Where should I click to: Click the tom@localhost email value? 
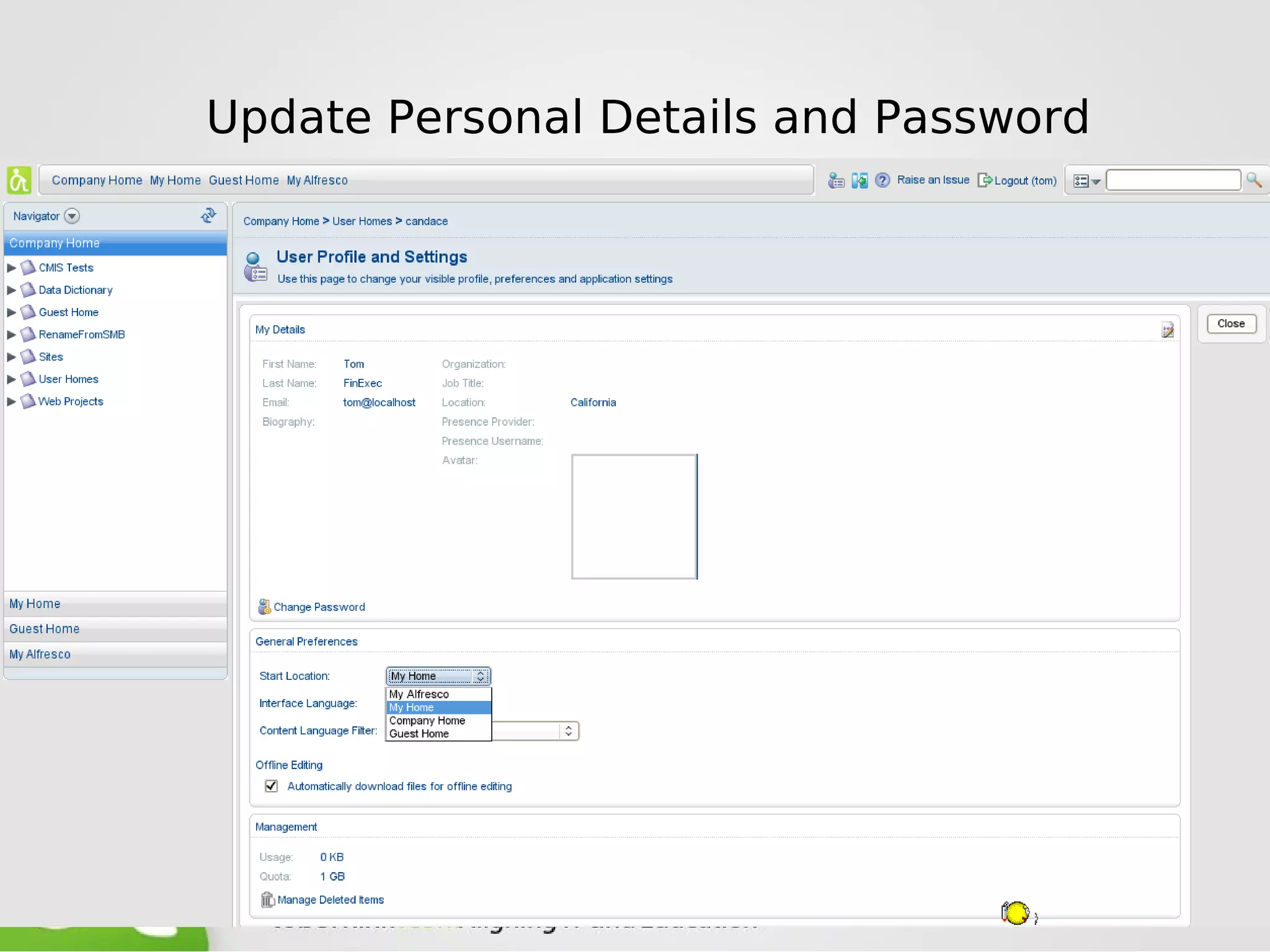380,403
